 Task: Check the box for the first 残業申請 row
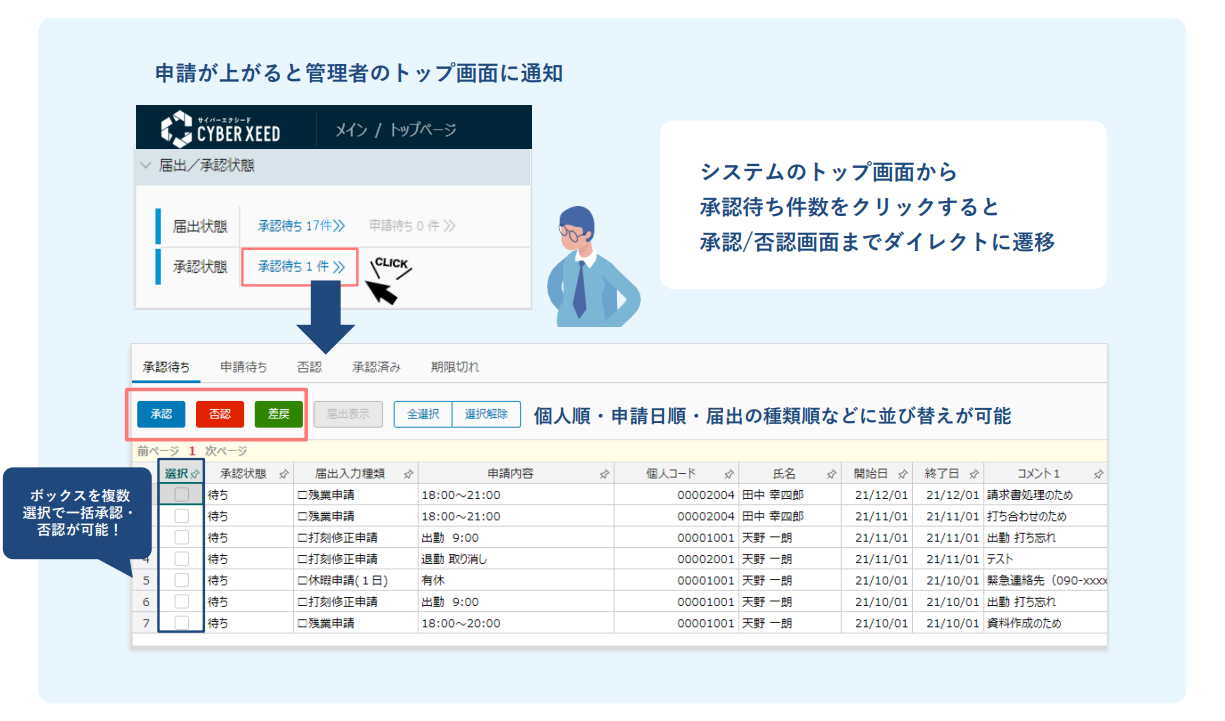[x=181, y=495]
